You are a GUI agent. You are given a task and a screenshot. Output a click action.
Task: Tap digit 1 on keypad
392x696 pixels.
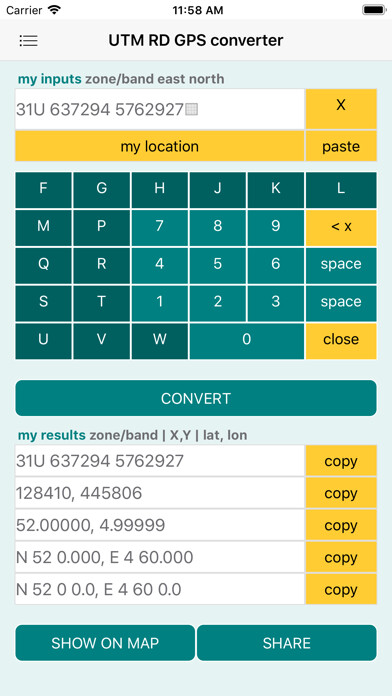coord(159,303)
